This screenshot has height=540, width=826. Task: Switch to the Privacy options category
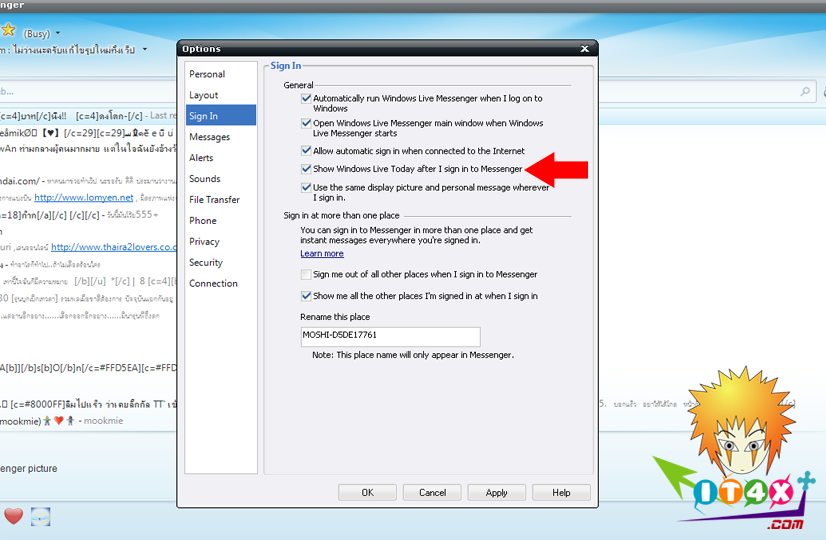(x=204, y=241)
